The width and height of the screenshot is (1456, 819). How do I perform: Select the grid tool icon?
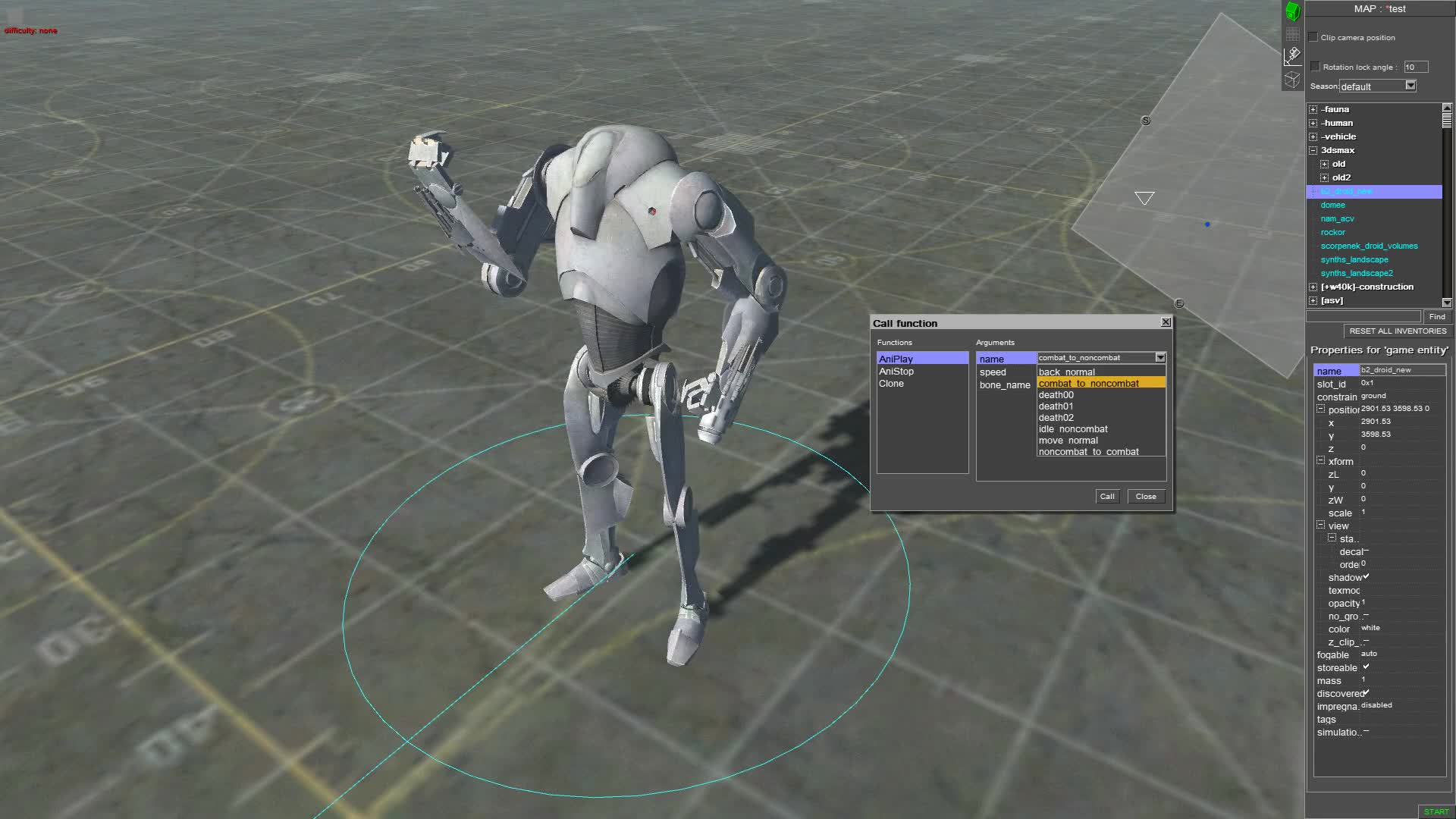(1291, 33)
